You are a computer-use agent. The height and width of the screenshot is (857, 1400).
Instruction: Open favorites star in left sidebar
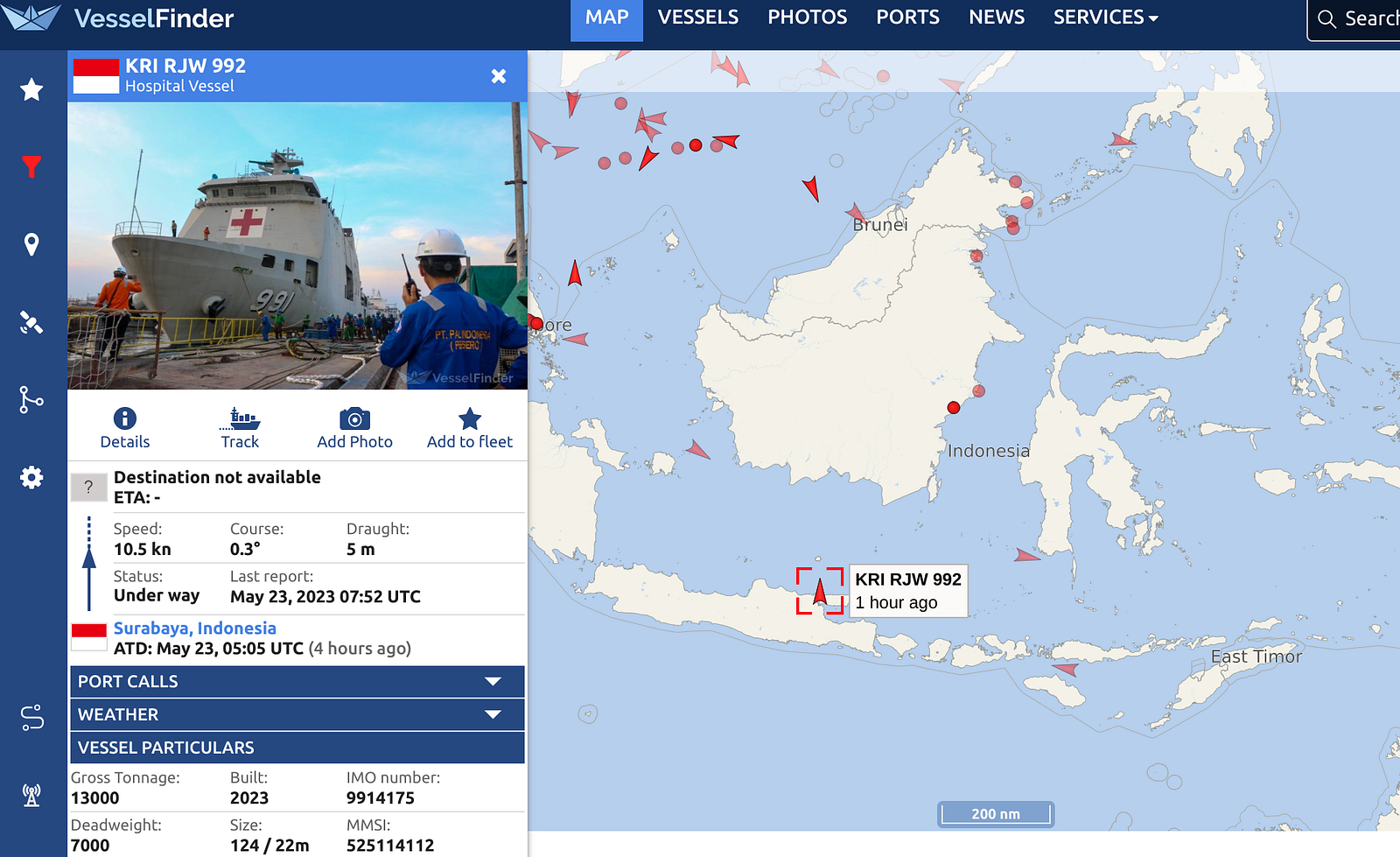pos(31,89)
